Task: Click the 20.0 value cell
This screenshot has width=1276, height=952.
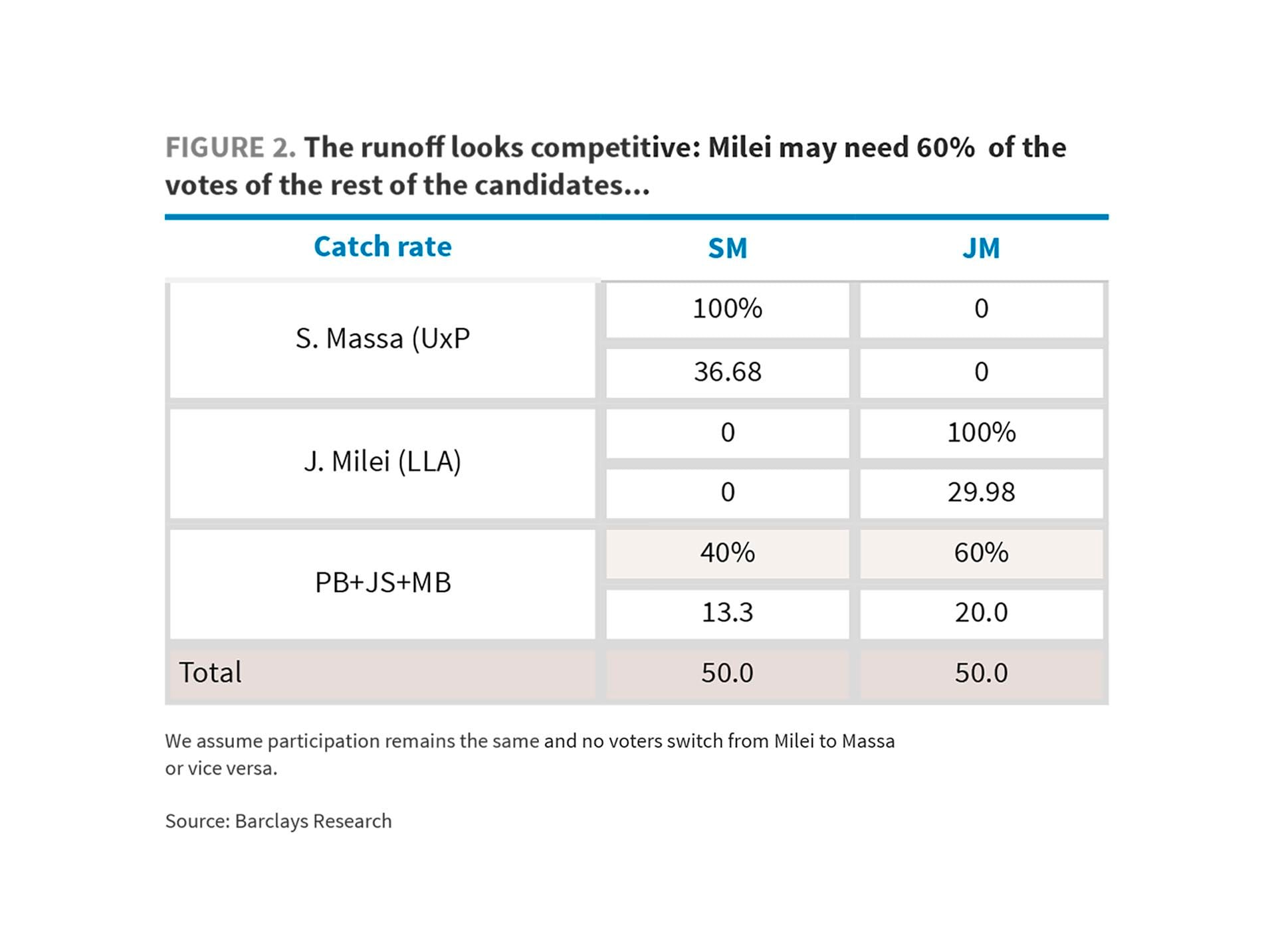Action: coord(981,613)
